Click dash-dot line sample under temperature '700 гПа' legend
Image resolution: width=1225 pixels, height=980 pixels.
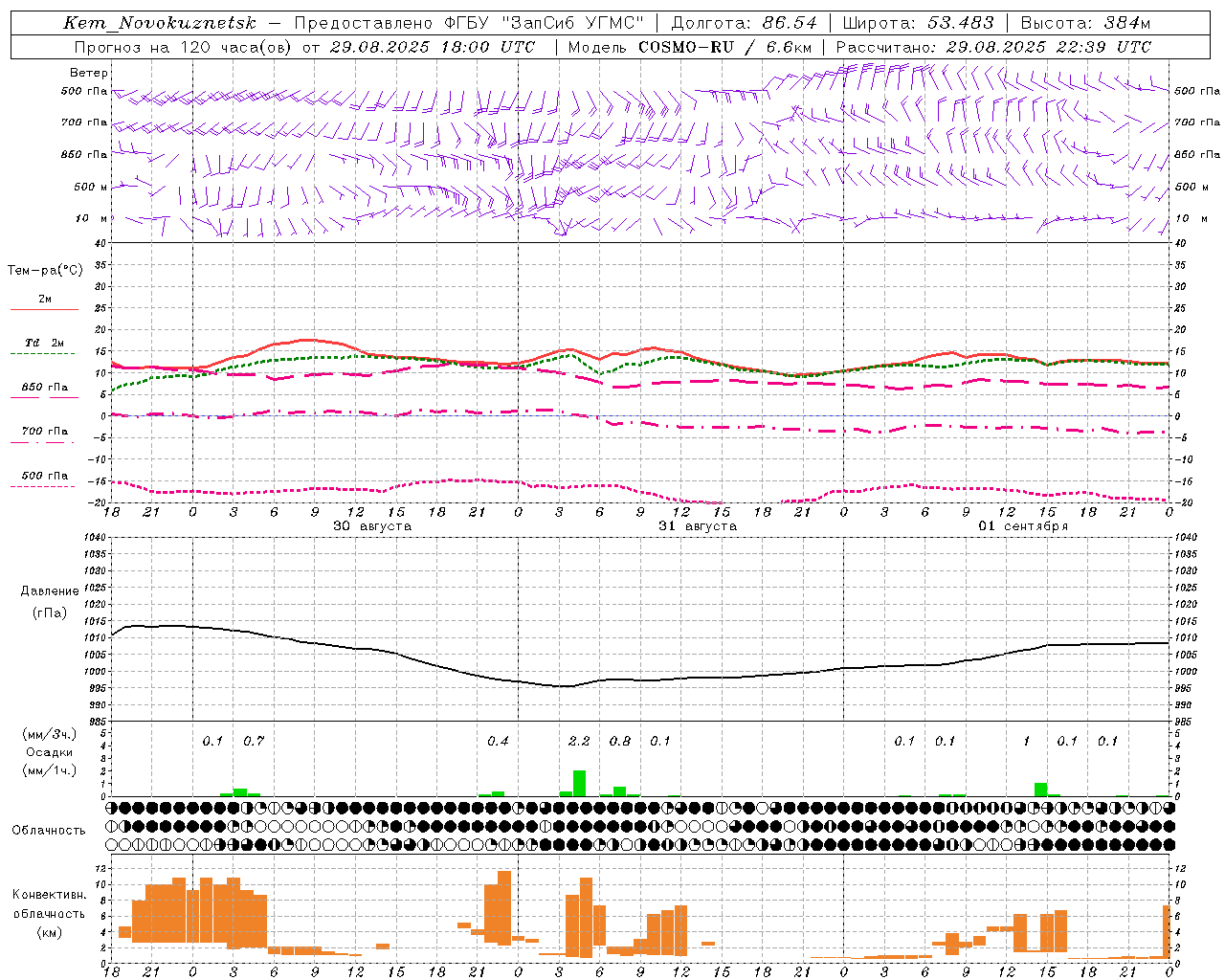click(x=44, y=442)
